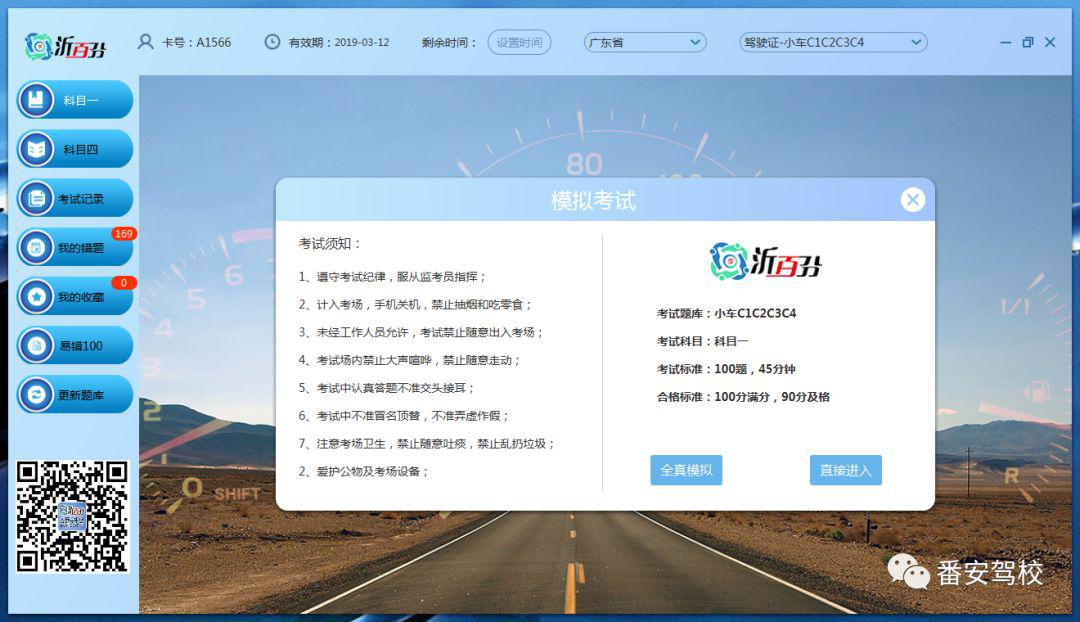Expand the 广东省 province dropdown
Viewport: 1080px width, 622px height.
tap(645, 42)
